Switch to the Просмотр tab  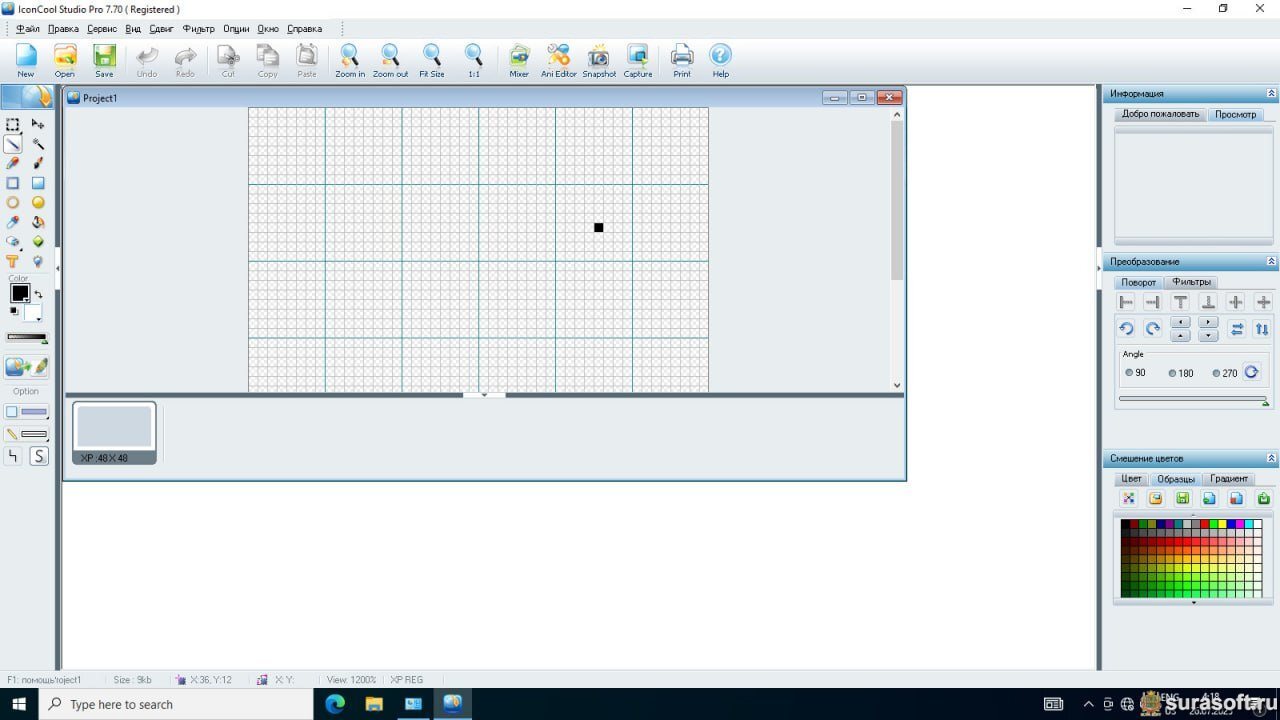click(x=1236, y=114)
